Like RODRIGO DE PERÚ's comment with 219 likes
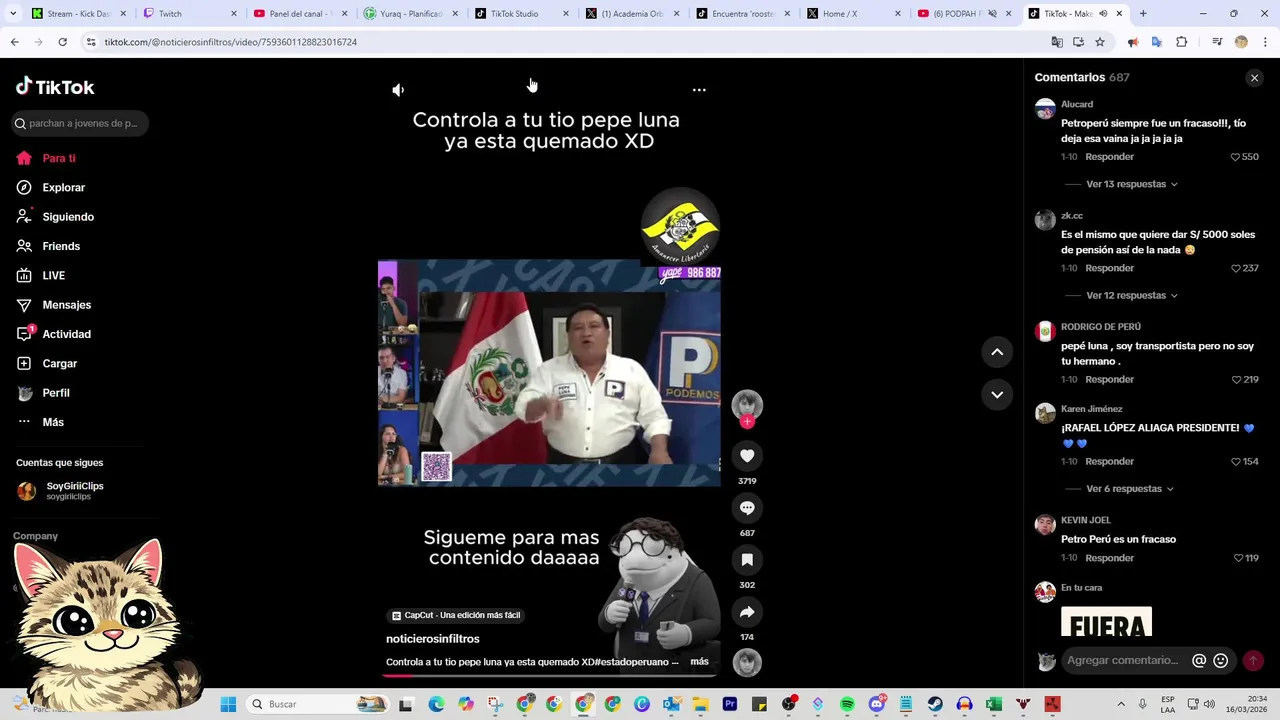This screenshot has height=720, width=1280. [x=1236, y=380]
